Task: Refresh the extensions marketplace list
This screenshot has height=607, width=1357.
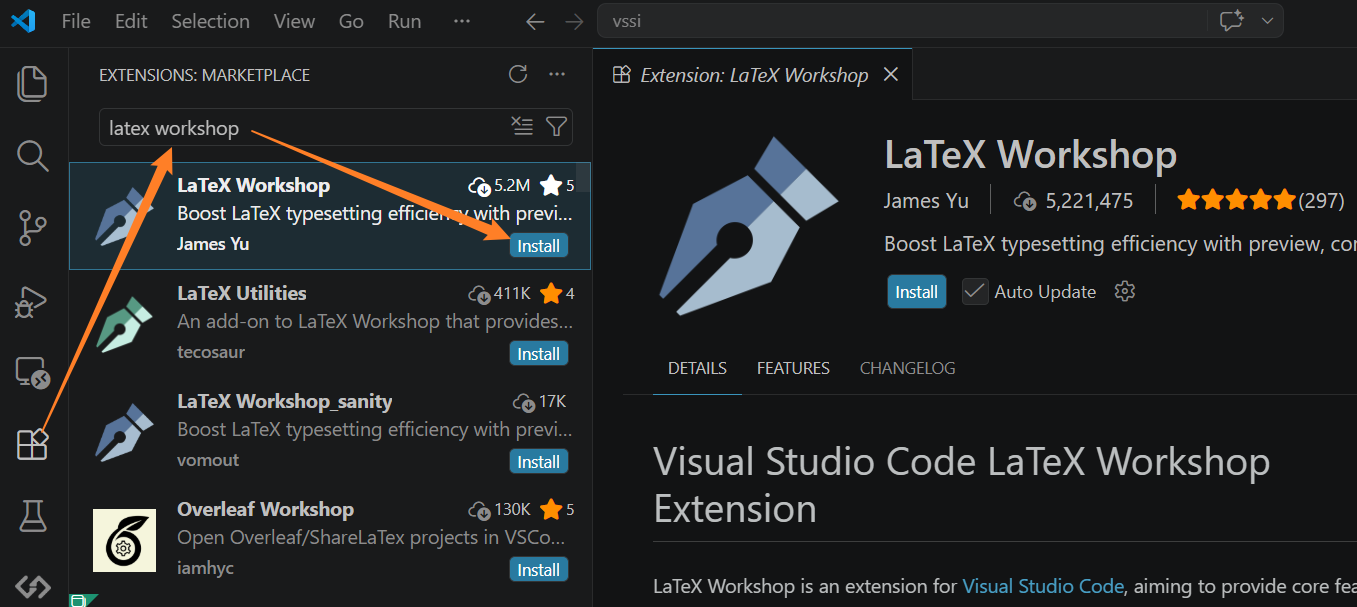Action: [x=518, y=74]
